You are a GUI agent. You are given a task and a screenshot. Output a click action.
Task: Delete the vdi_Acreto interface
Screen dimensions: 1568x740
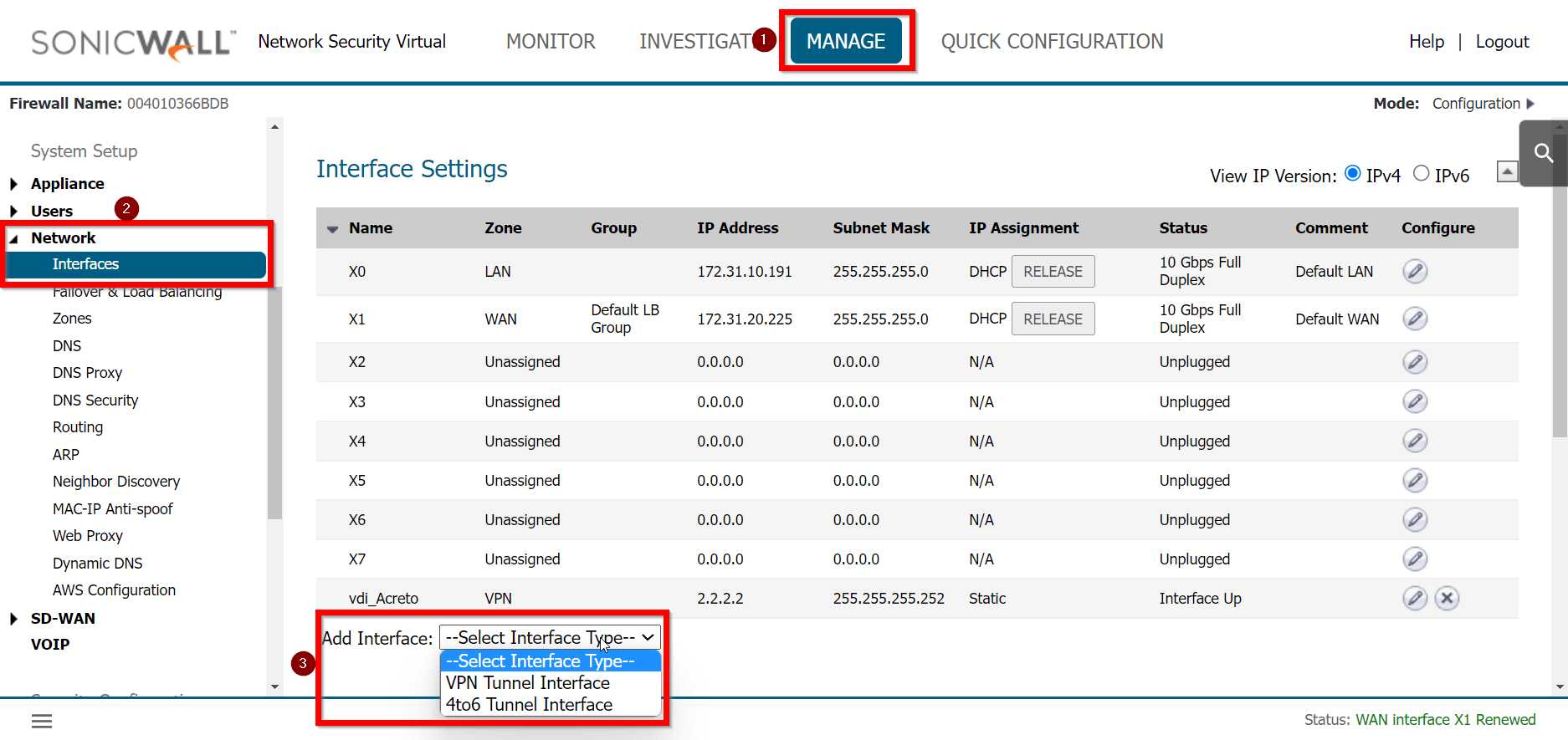pyautogui.click(x=1447, y=598)
